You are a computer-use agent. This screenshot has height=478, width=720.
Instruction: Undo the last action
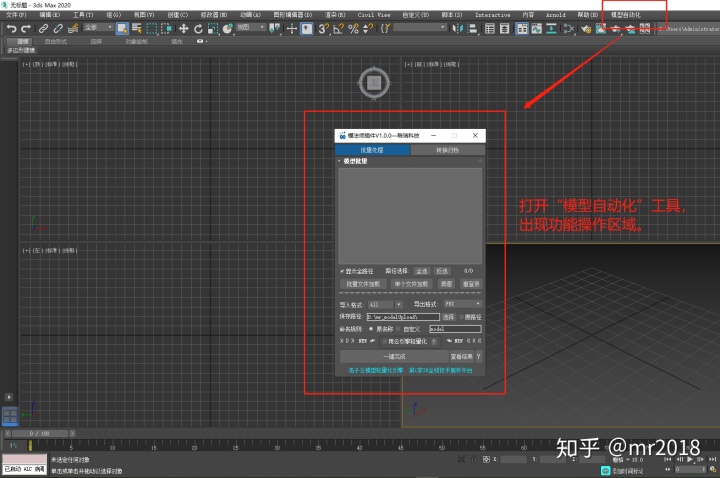coord(11,29)
